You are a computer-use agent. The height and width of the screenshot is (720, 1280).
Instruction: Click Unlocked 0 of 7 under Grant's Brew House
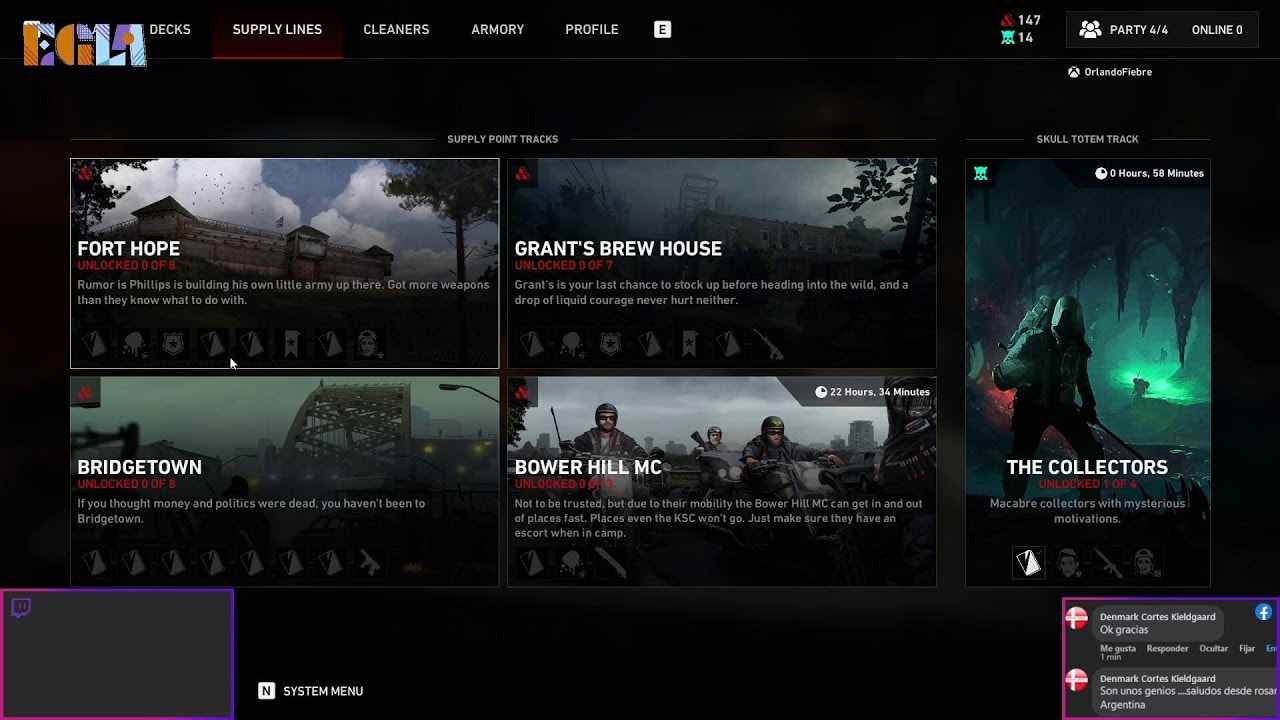pyautogui.click(x=565, y=266)
